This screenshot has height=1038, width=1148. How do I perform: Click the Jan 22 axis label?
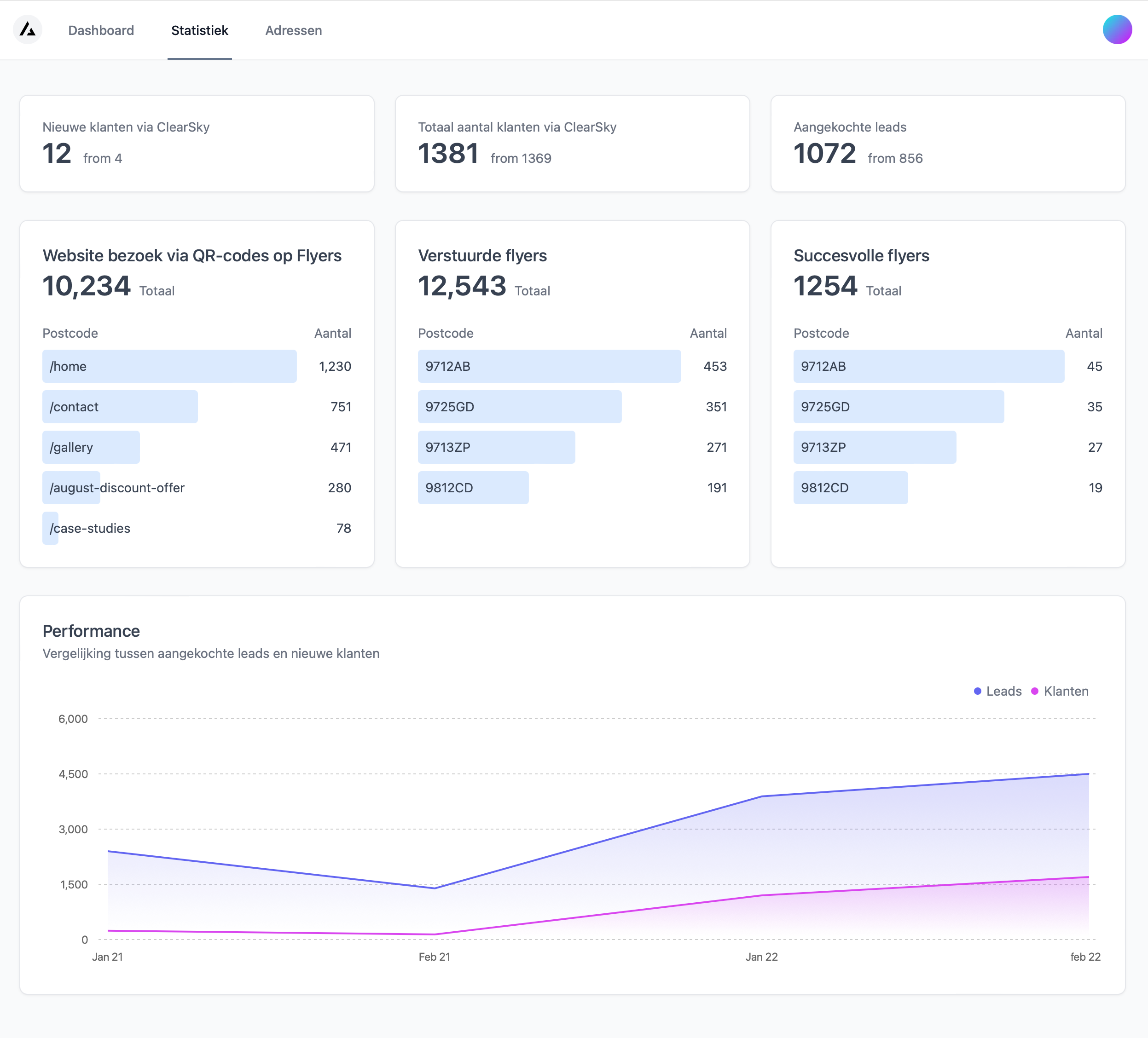(x=761, y=957)
